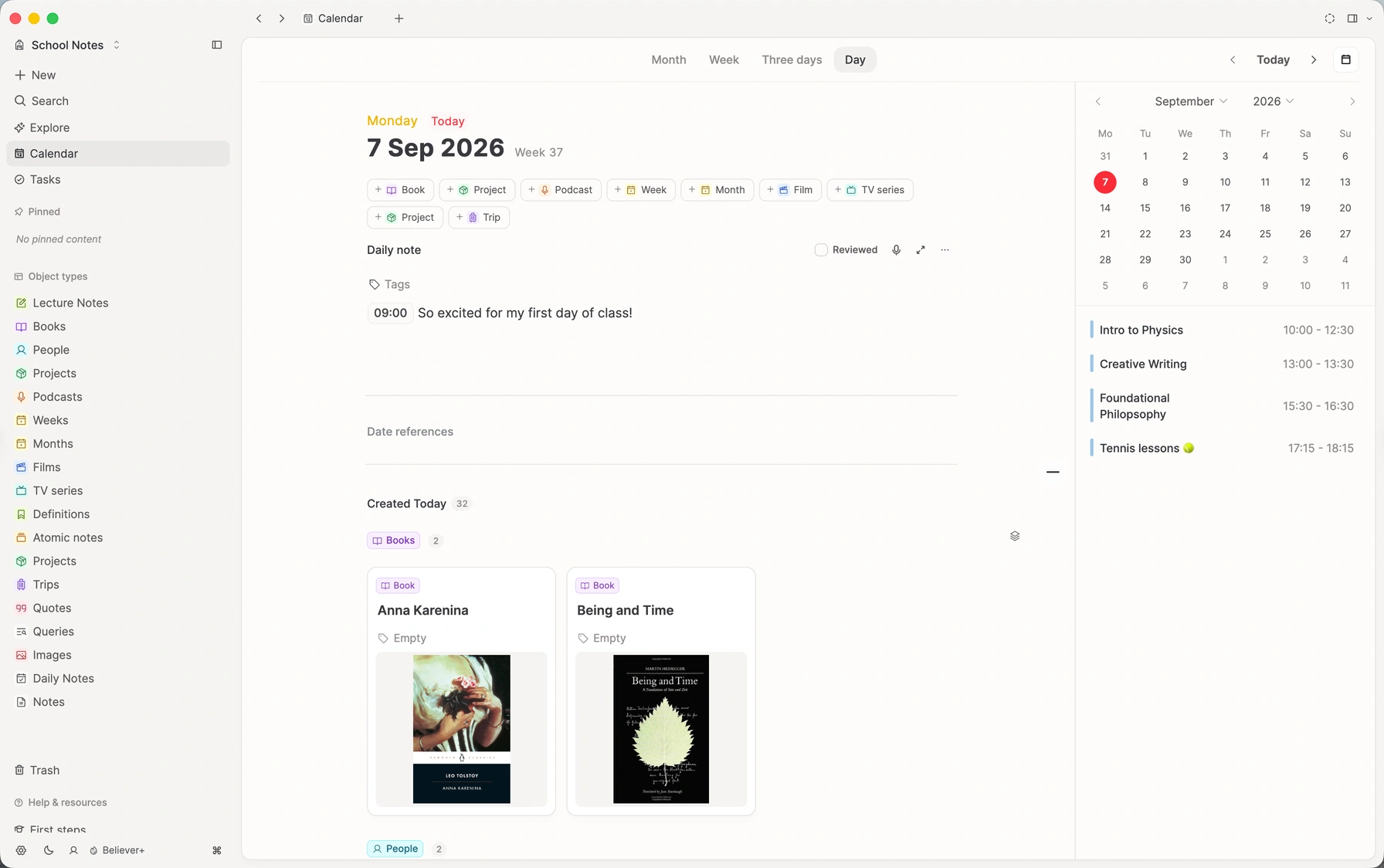Open the Being and Time book cover

coord(661,729)
